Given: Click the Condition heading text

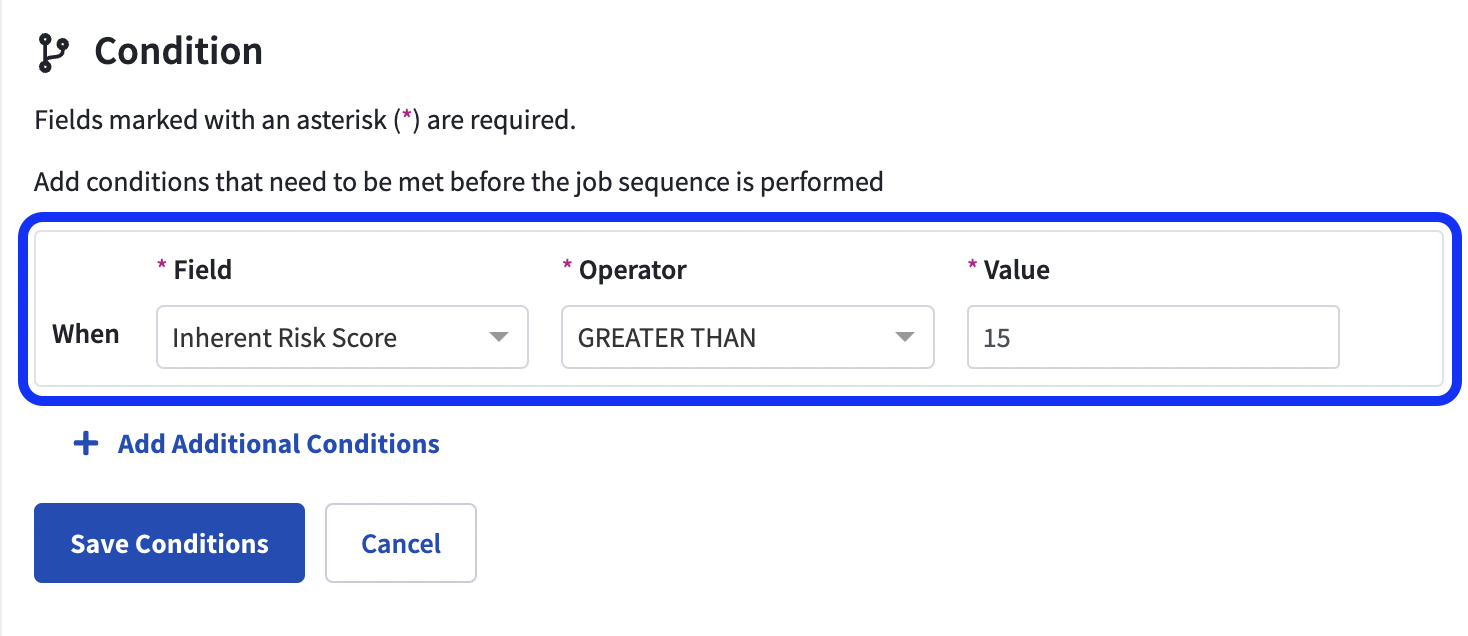Looking at the screenshot, I should pyautogui.click(x=178, y=51).
